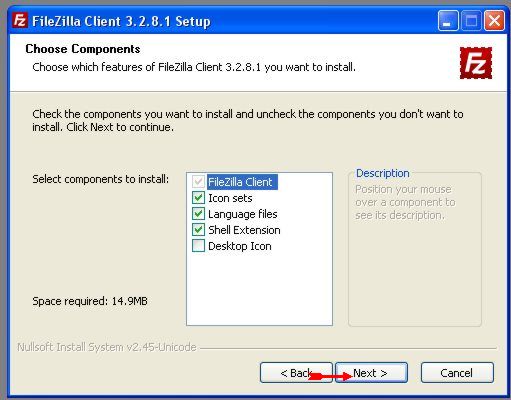Close the FileZilla Setup window
Screen dimensions: 511x400
pos(494,21)
